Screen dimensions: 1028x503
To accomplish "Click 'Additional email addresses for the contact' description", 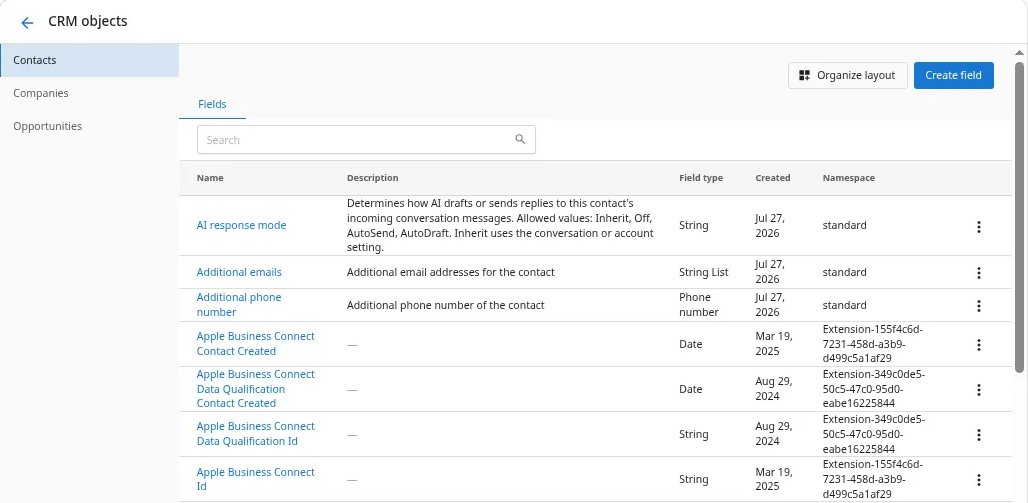I will point(450,272).
